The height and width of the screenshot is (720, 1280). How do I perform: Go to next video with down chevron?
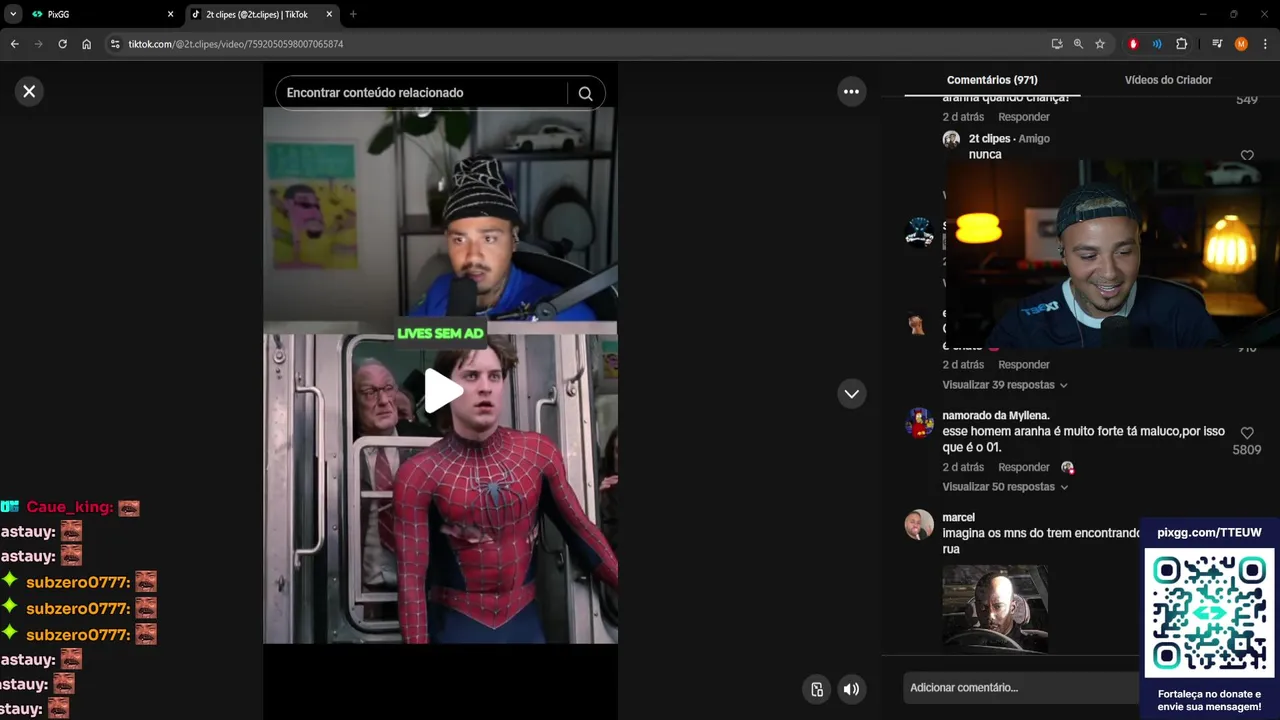click(851, 393)
